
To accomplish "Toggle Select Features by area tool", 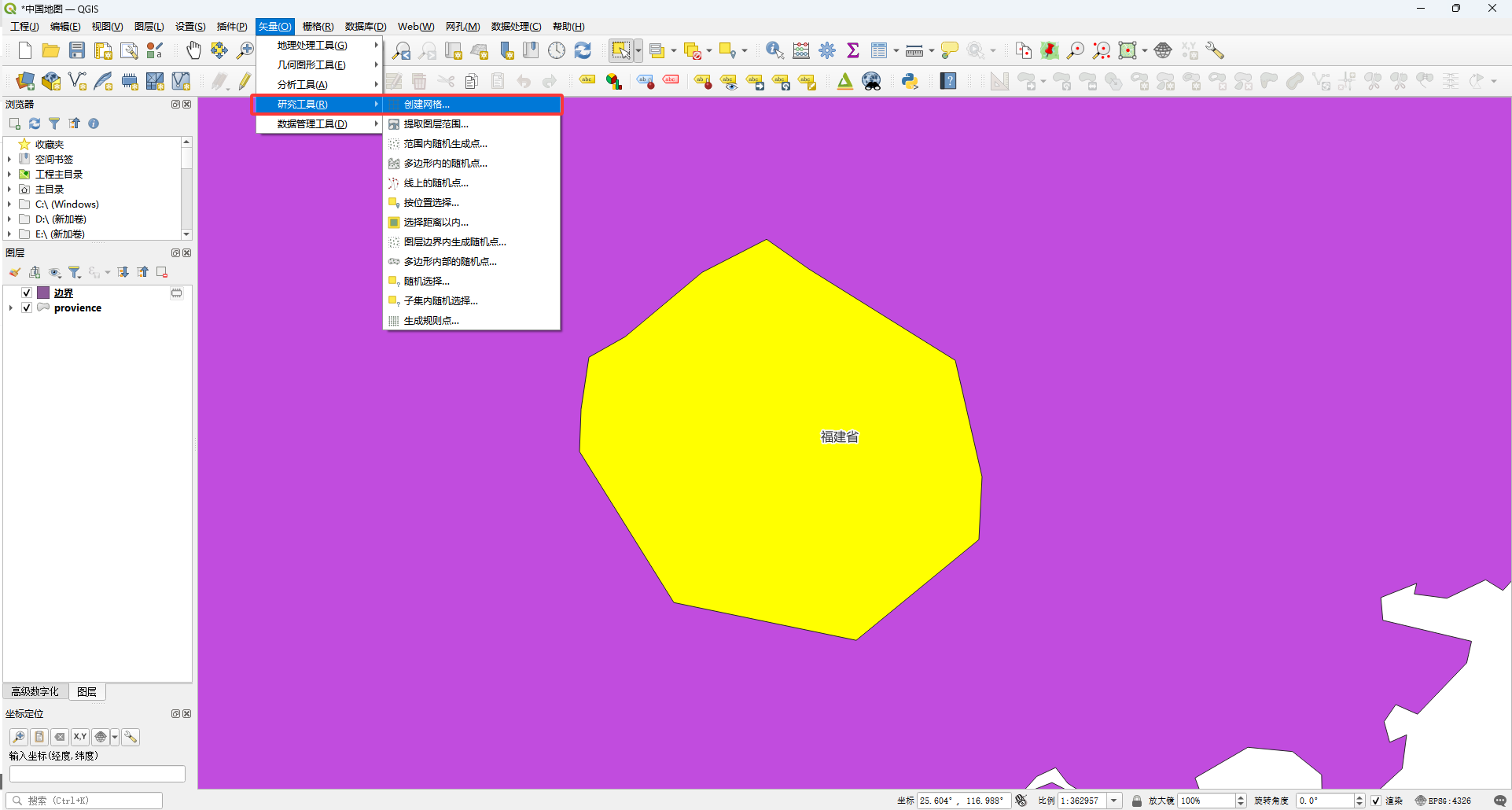I will pyautogui.click(x=621, y=51).
